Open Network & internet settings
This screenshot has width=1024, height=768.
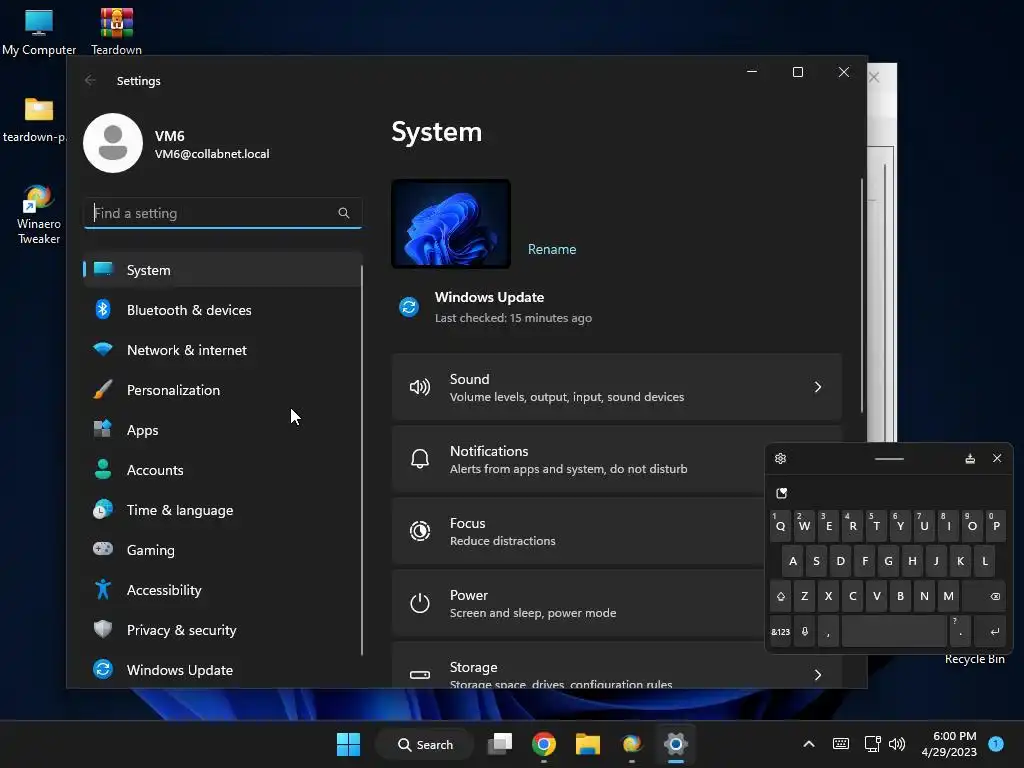pos(222,350)
